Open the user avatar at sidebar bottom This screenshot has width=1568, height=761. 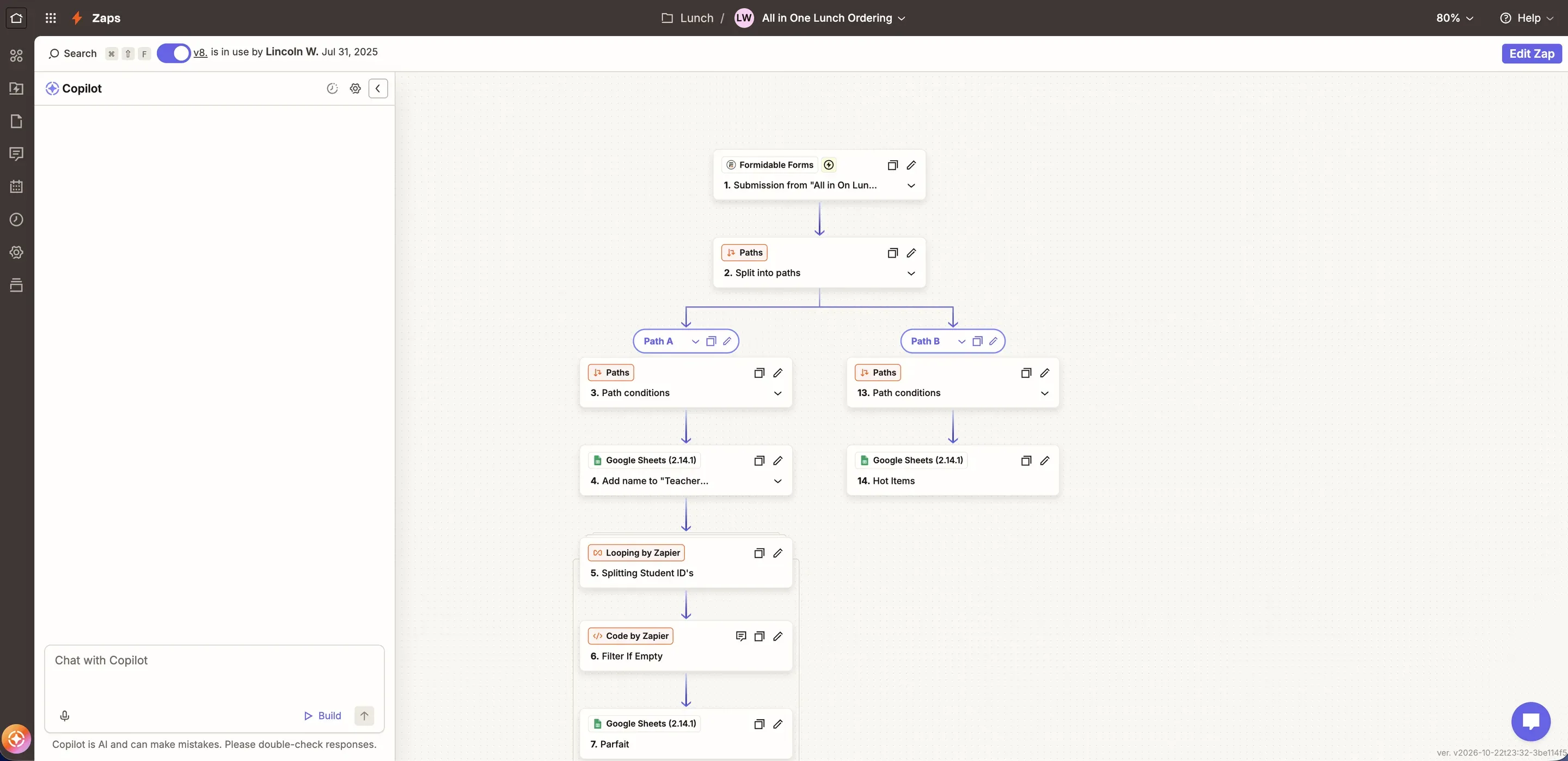(x=16, y=739)
